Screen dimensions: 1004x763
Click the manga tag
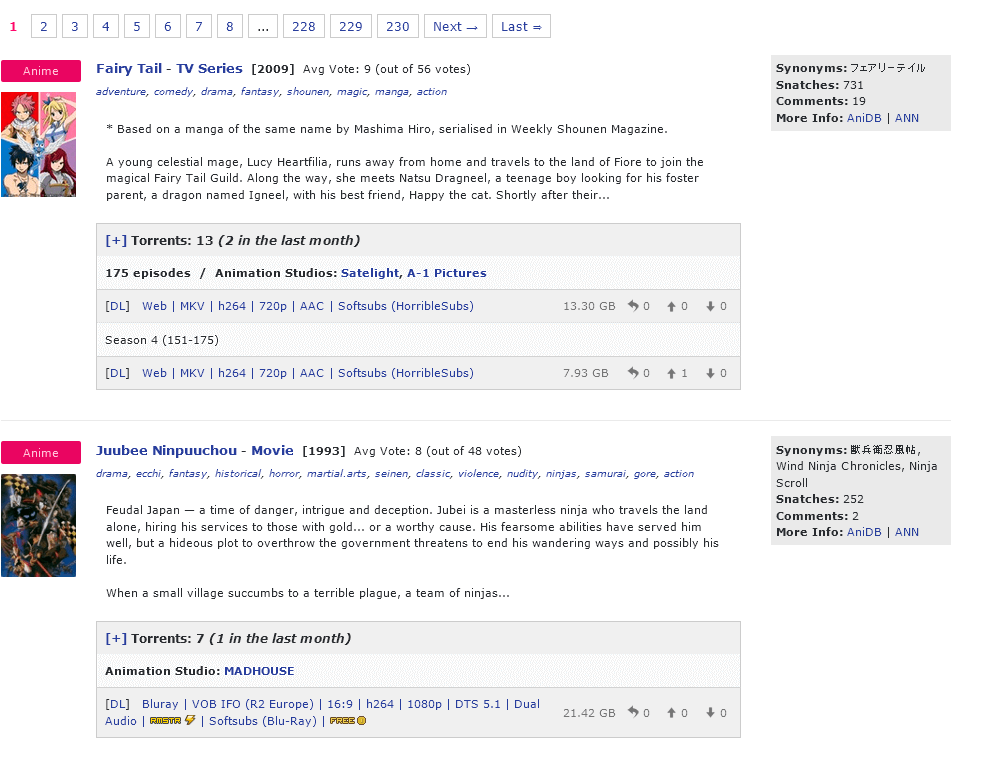[391, 92]
